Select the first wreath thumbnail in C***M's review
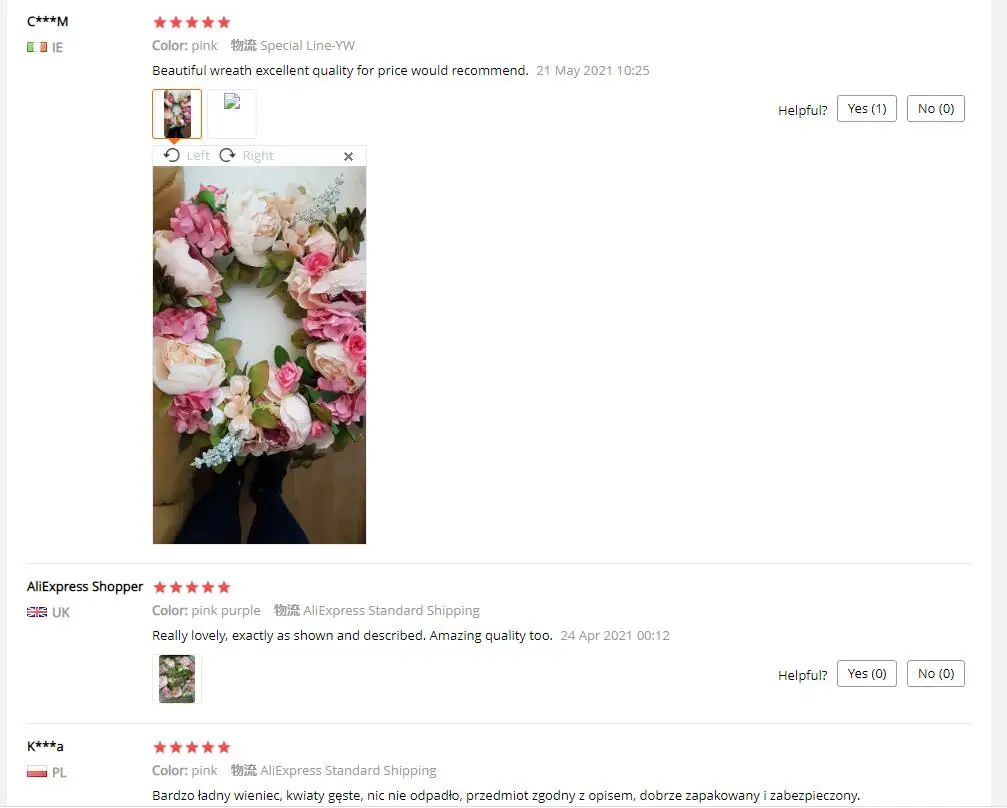This screenshot has height=808, width=1007. click(x=177, y=114)
